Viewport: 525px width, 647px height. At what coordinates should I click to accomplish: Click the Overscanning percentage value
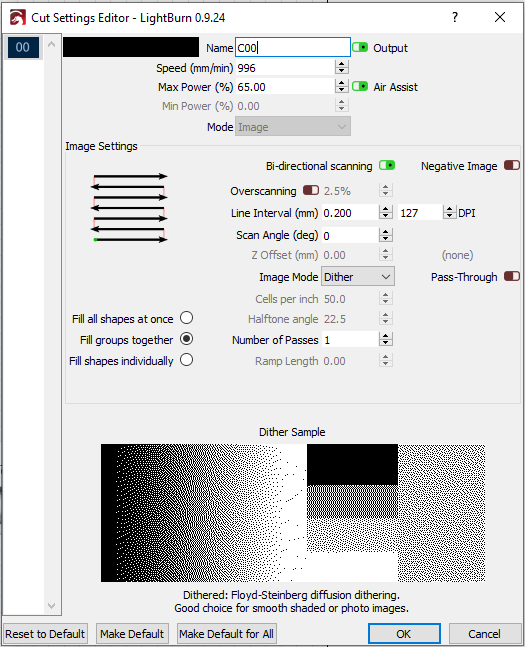[350, 191]
